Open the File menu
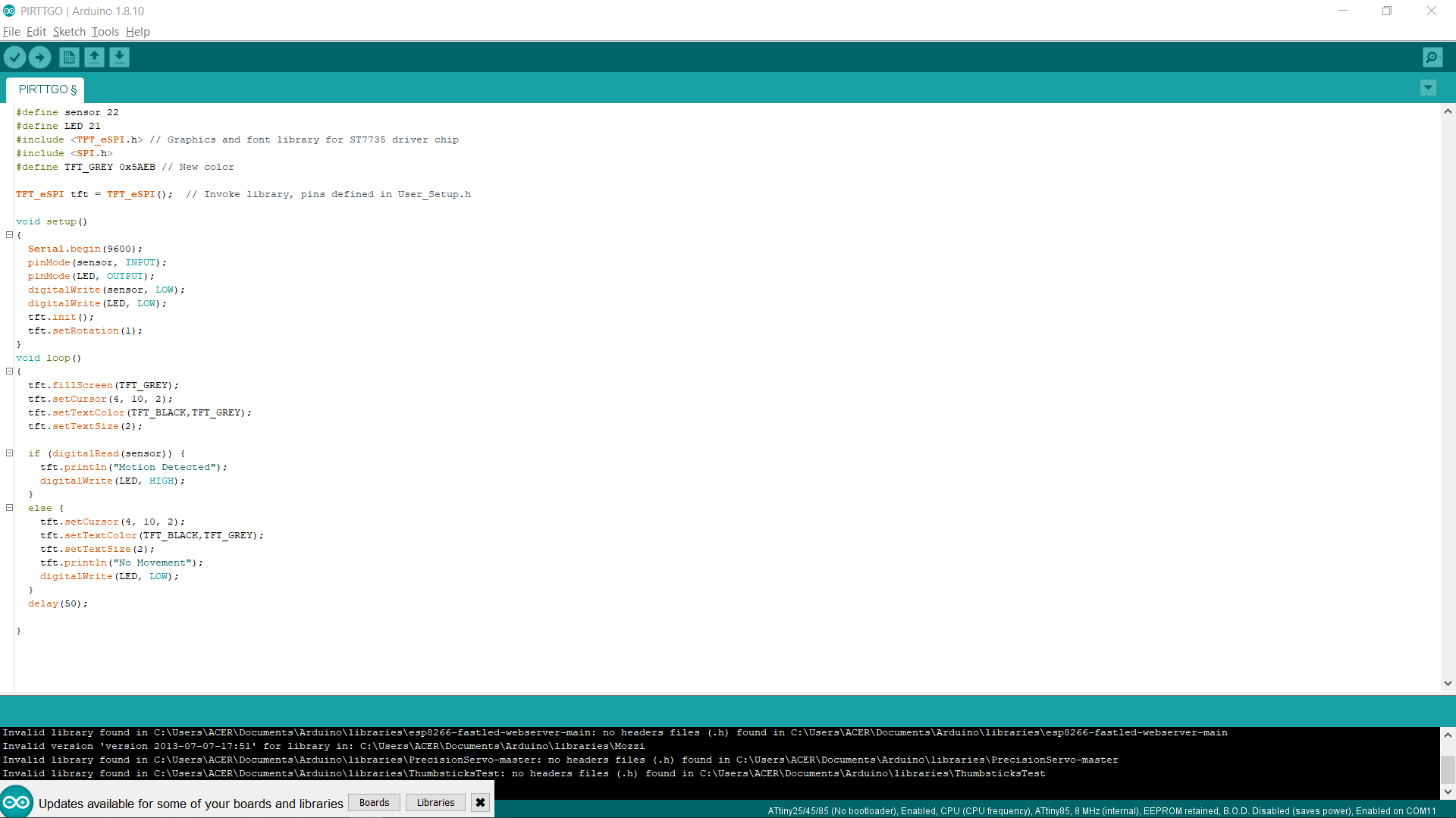 pyautogui.click(x=11, y=32)
